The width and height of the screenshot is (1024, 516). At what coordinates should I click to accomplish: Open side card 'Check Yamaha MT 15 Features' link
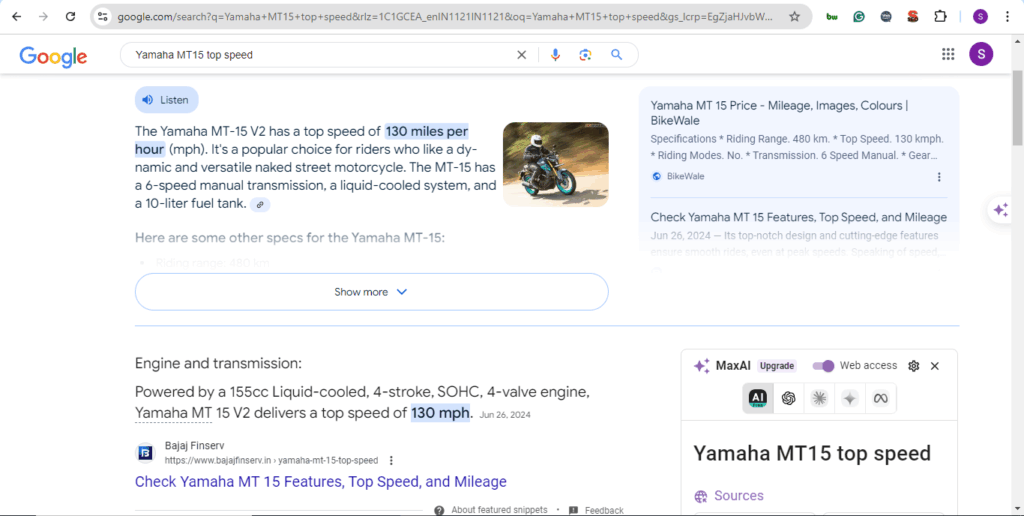click(798, 218)
